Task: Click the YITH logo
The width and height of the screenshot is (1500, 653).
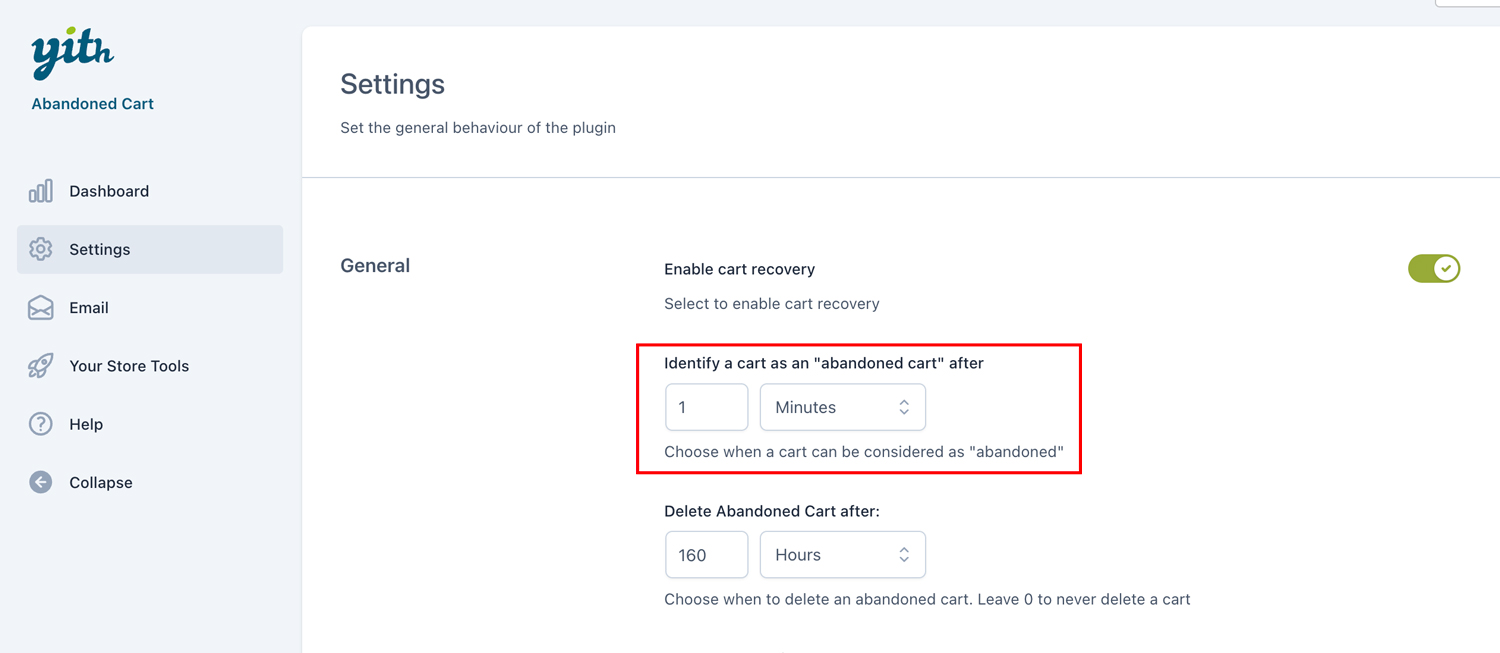Action: (x=72, y=54)
